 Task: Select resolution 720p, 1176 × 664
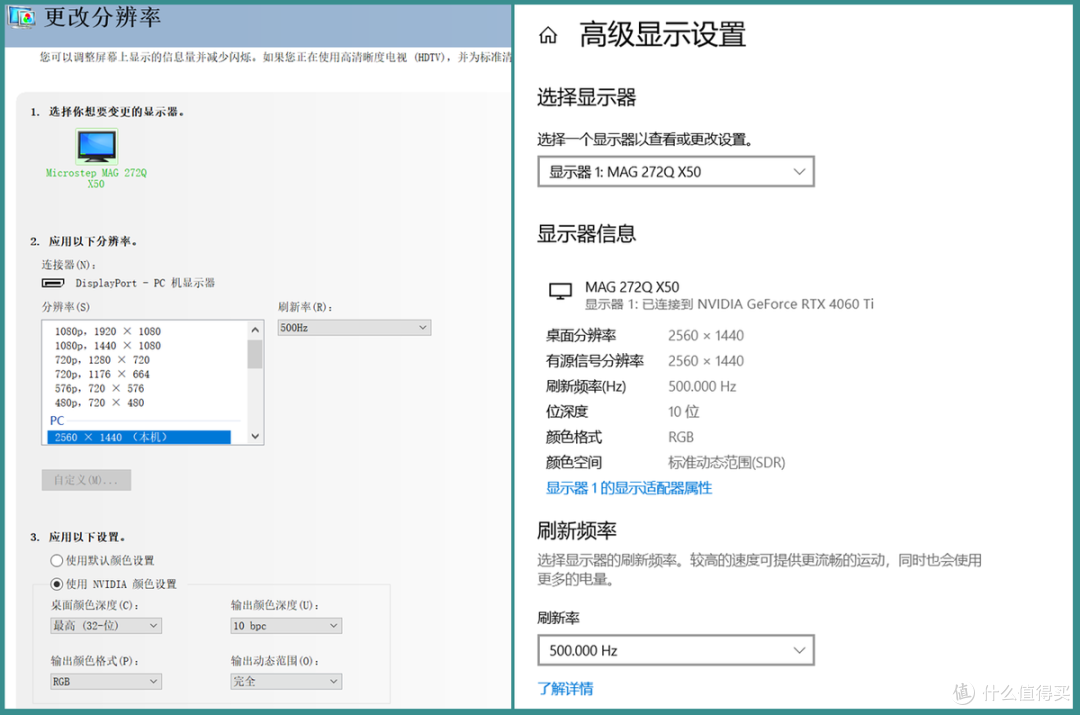102,374
